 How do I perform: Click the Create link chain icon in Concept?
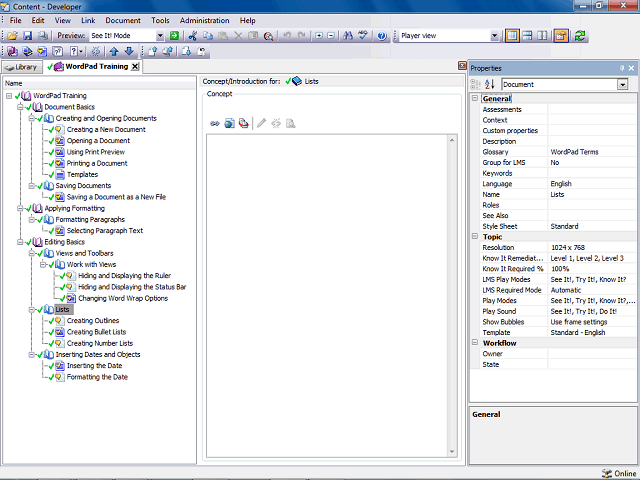click(x=215, y=123)
